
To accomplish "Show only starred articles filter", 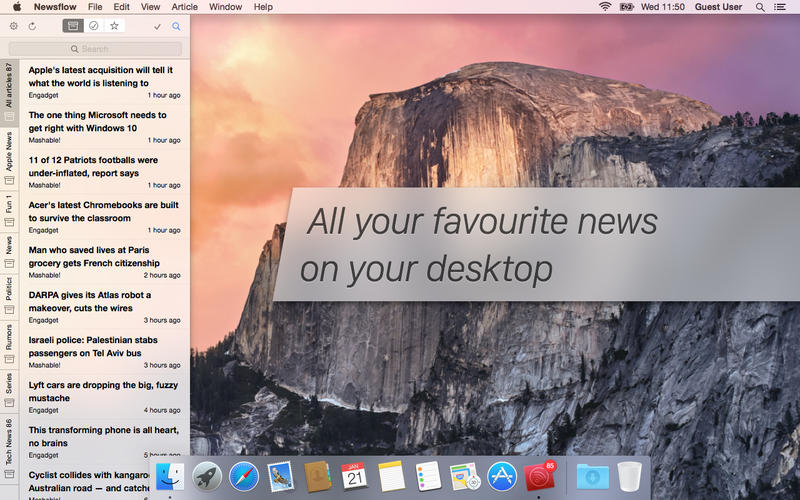I will [114, 26].
